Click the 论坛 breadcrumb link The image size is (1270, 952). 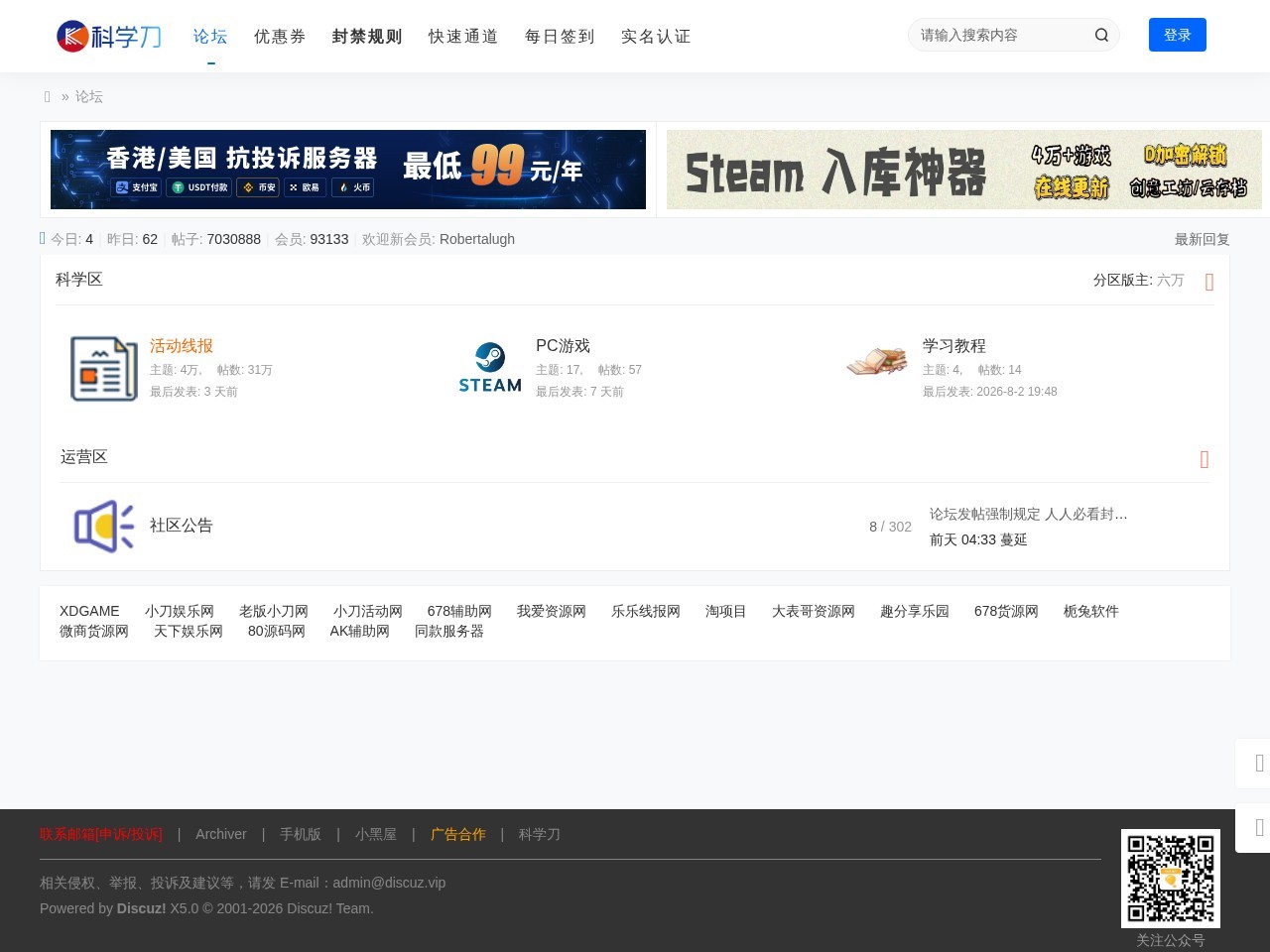pyautogui.click(x=89, y=96)
